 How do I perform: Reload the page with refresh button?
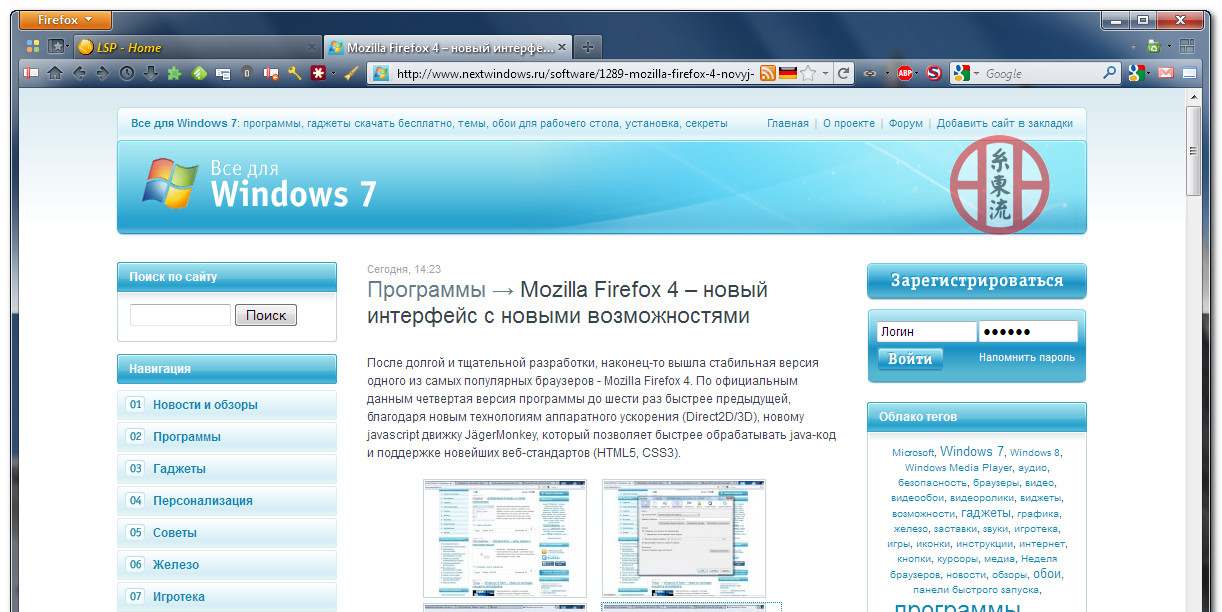coord(843,73)
